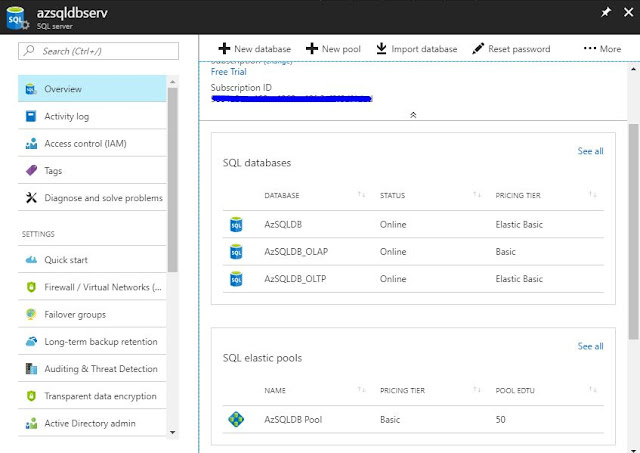640x453 pixels.
Task: Click the Quick start cloud icon
Action: 31,260
